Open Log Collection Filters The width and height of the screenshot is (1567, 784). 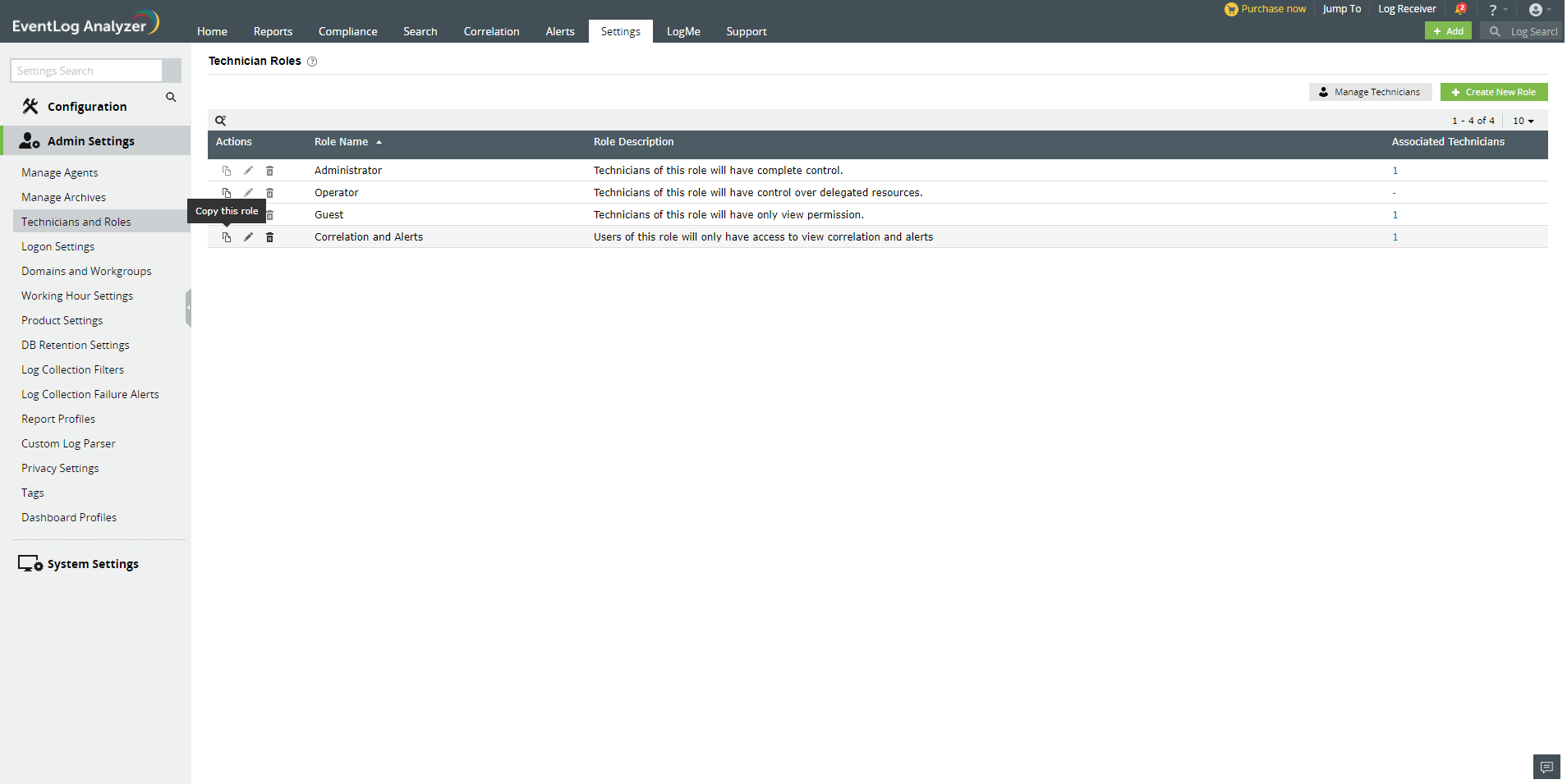tap(72, 369)
